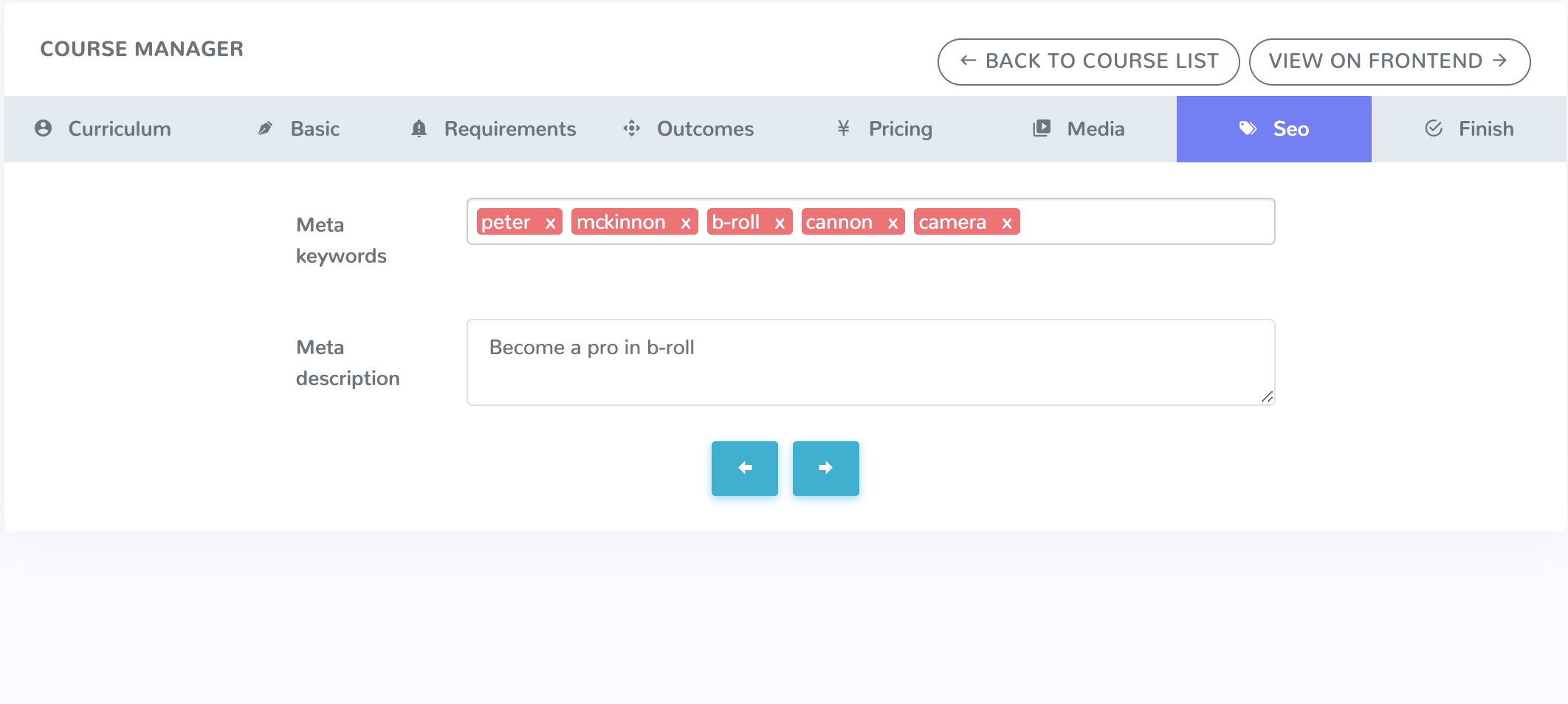Go to previous step with left arrow button

(x=744, y=468)
